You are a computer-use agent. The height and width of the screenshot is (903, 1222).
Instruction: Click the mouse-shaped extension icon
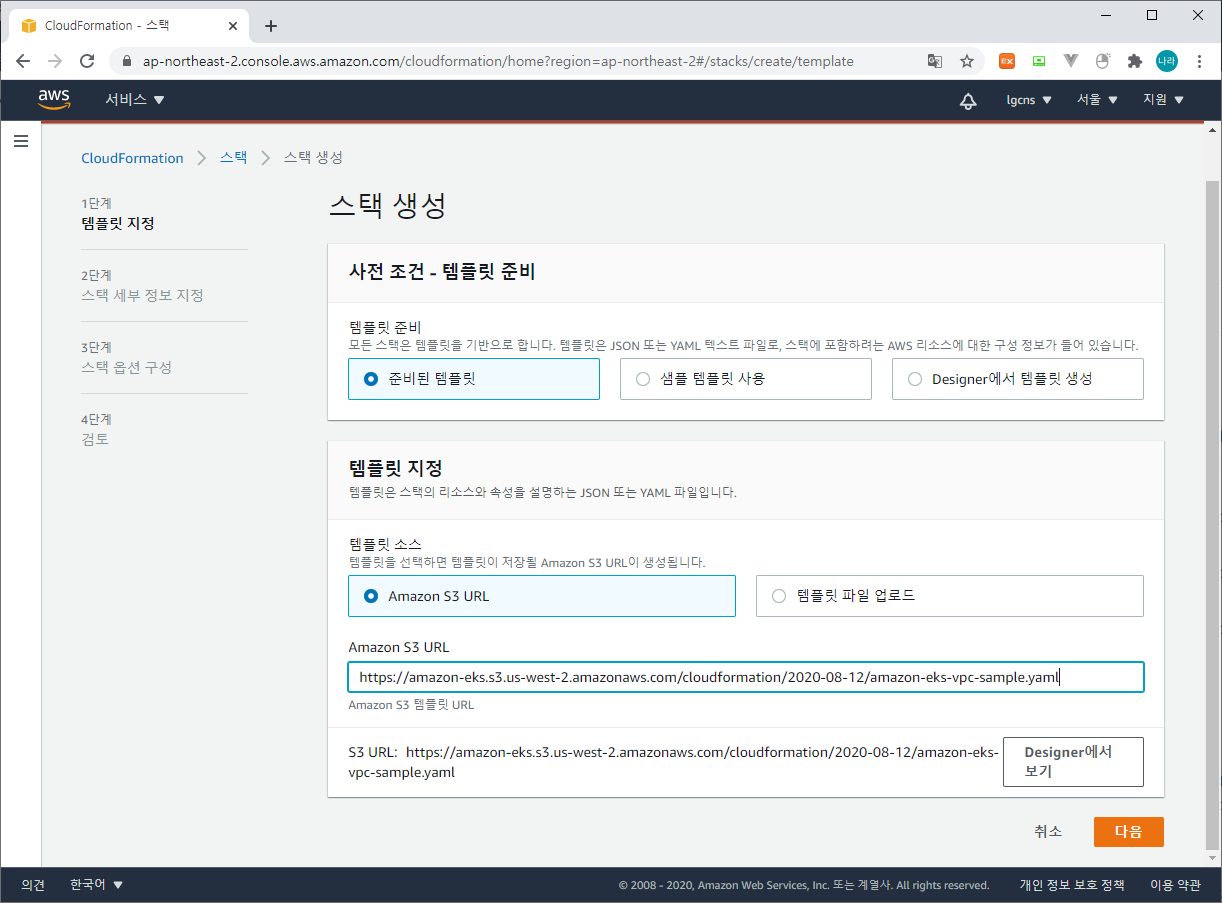[1103, 61]
